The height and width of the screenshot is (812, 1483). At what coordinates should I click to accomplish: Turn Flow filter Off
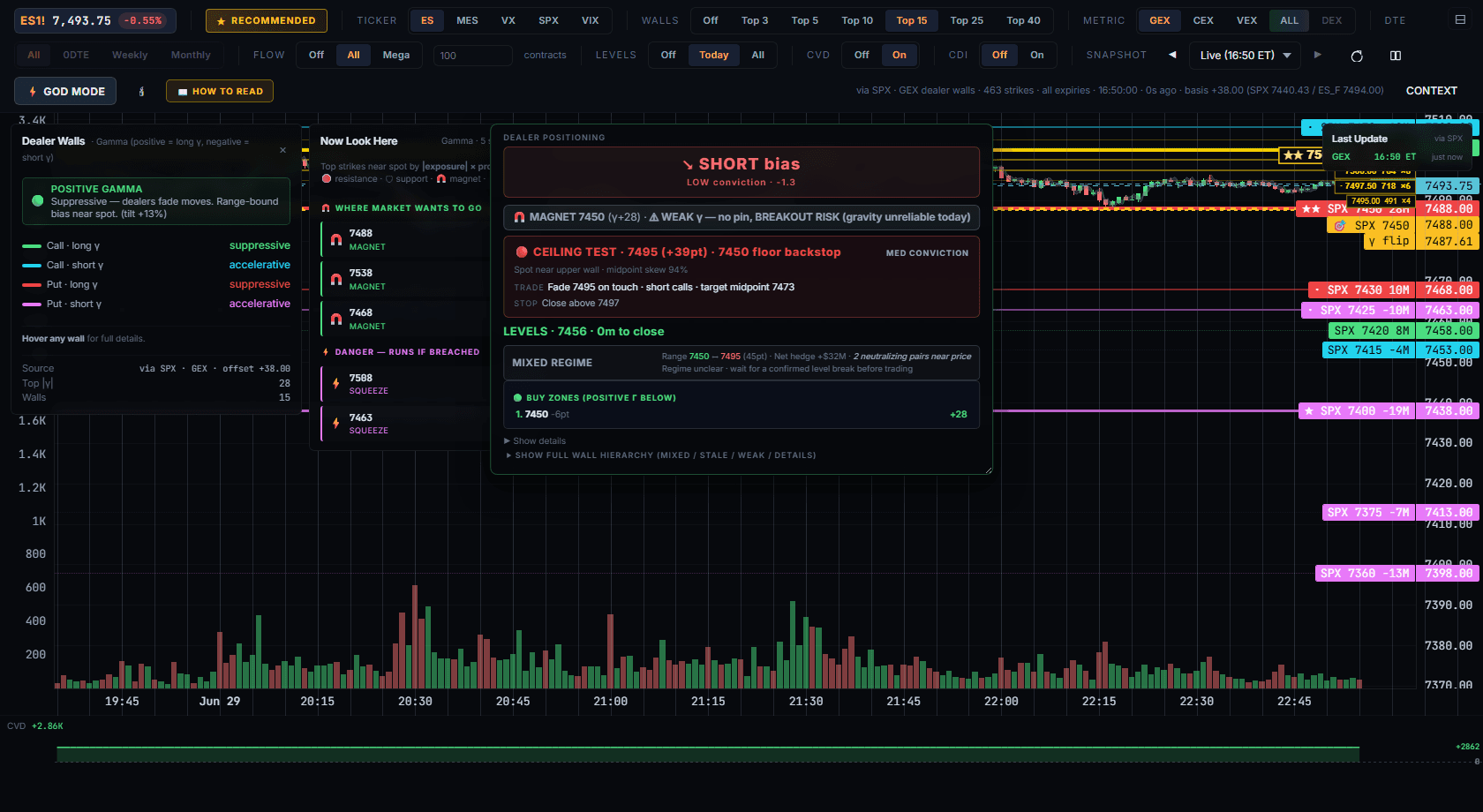[316, 55]
